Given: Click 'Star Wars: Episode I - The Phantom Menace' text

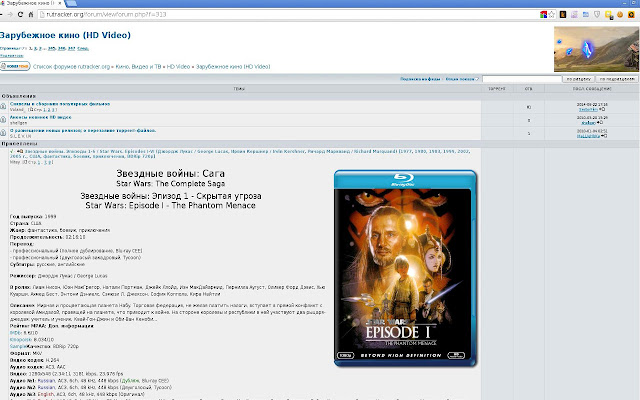Looking at the screenshot, I should (x=170, y=205).
